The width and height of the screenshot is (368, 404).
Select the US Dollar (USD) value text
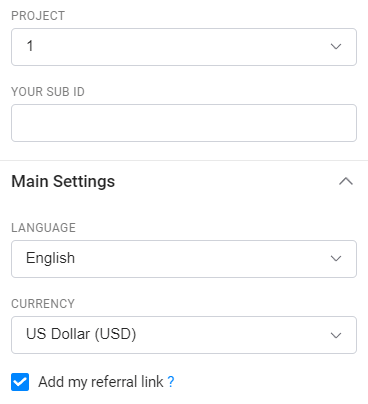click(81, 334)
